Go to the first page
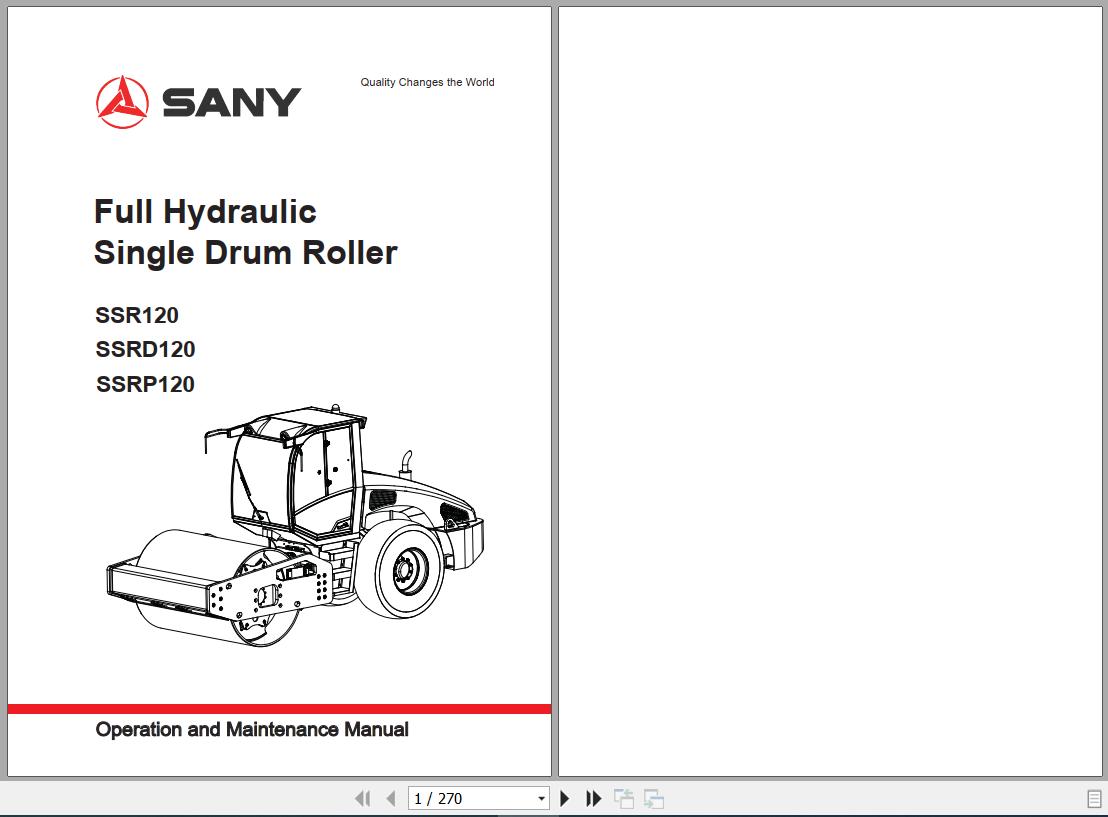Screen dimensions: 1108x817 click(x=363, y=799)
